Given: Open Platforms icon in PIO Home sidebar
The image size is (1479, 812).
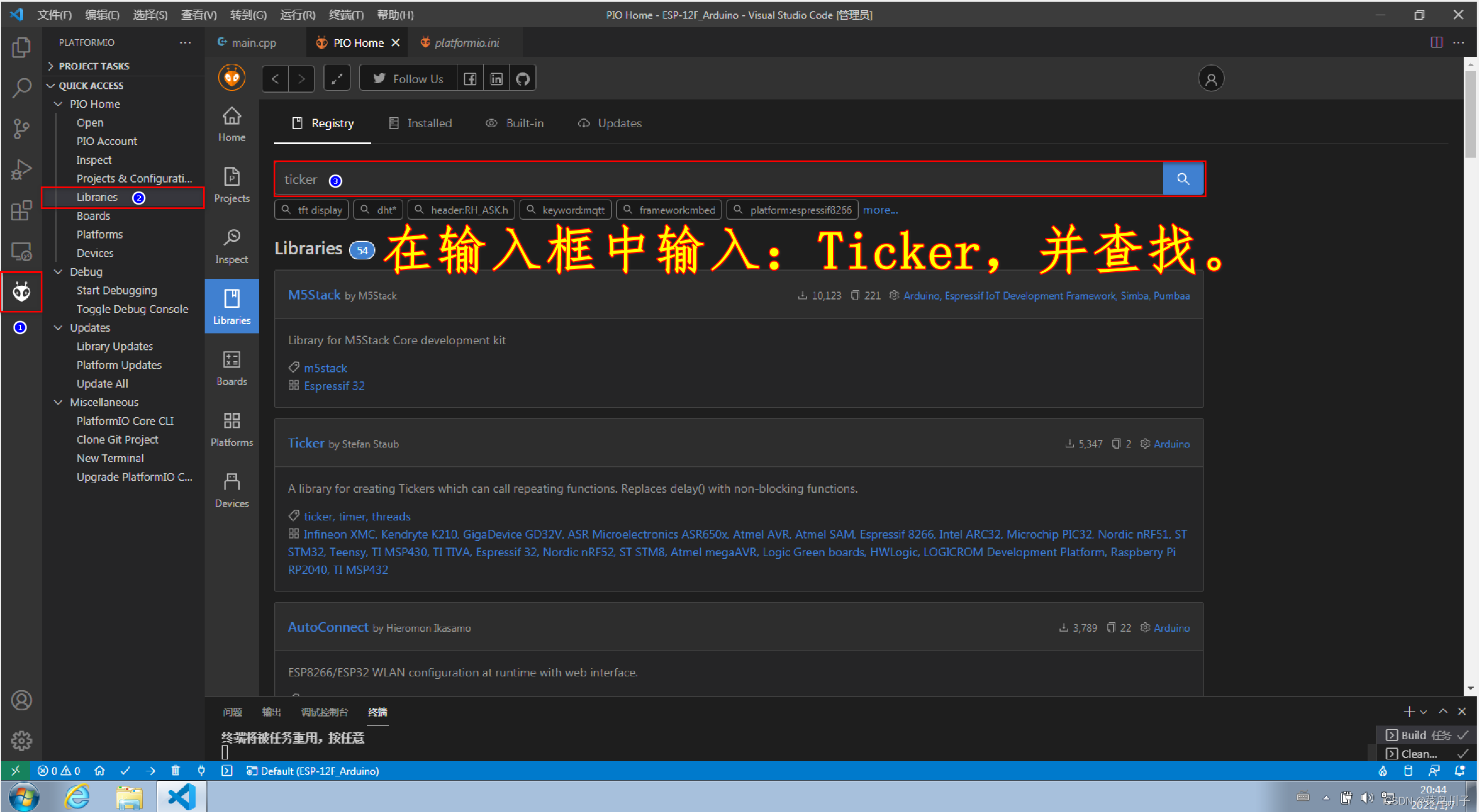Looking at the screenshot, I should pyautogui.click(x=231, y=429).
